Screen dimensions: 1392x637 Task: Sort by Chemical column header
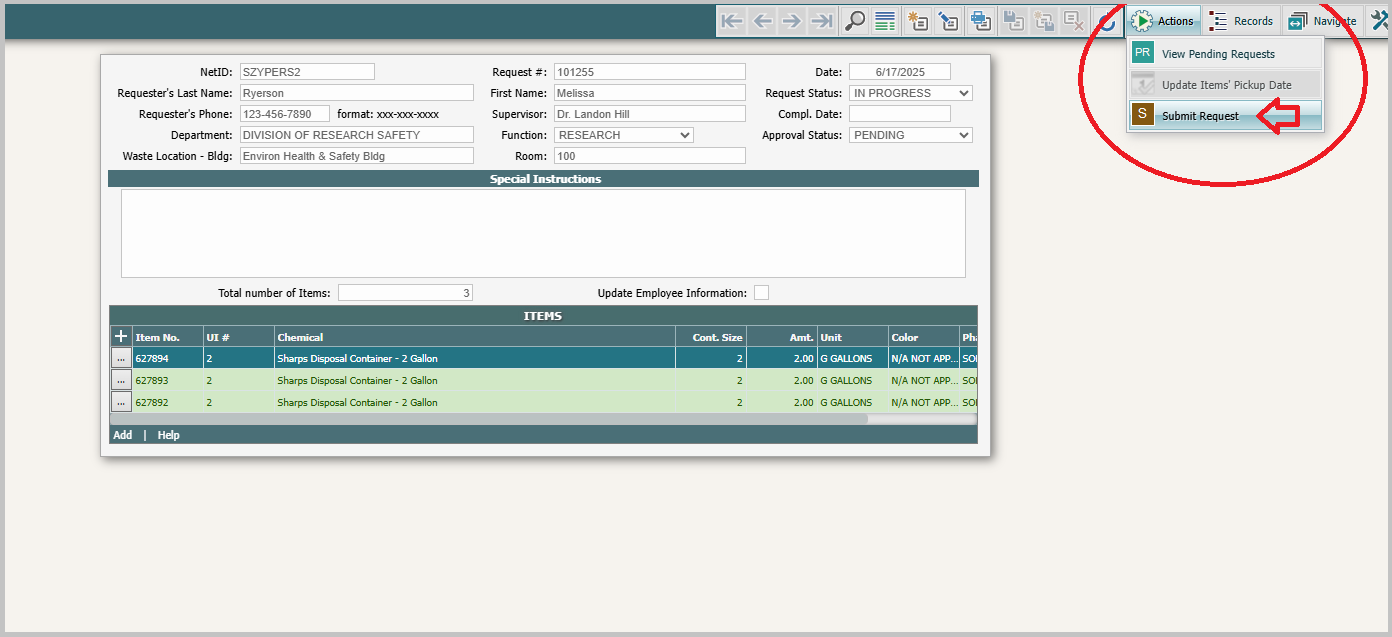[x=475, y=337]
